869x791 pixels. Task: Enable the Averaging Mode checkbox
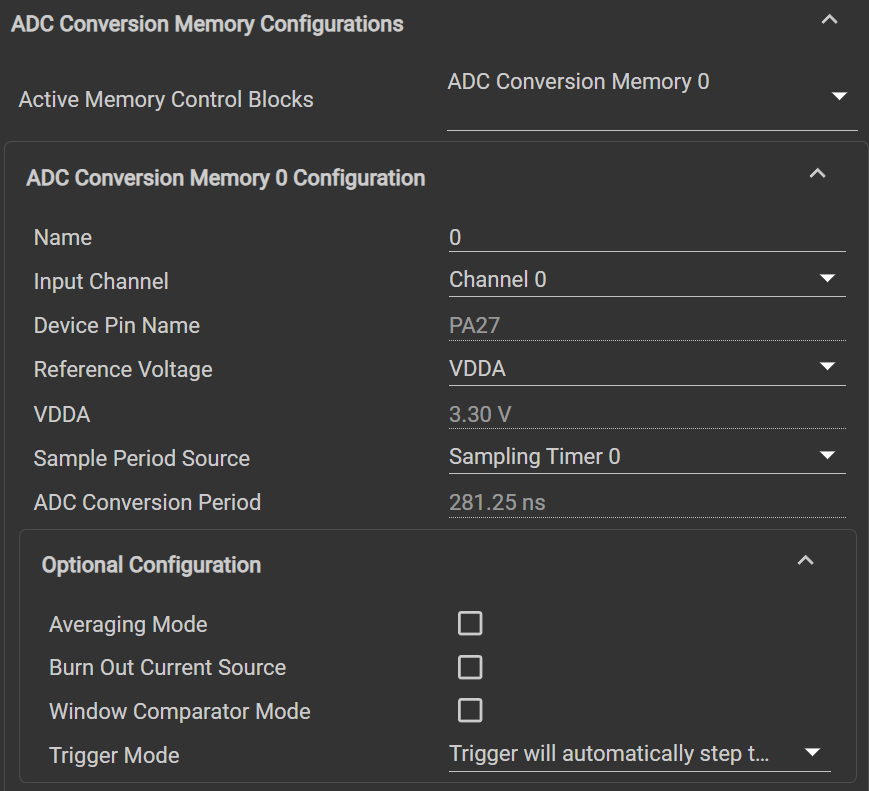tap(470, 624)
